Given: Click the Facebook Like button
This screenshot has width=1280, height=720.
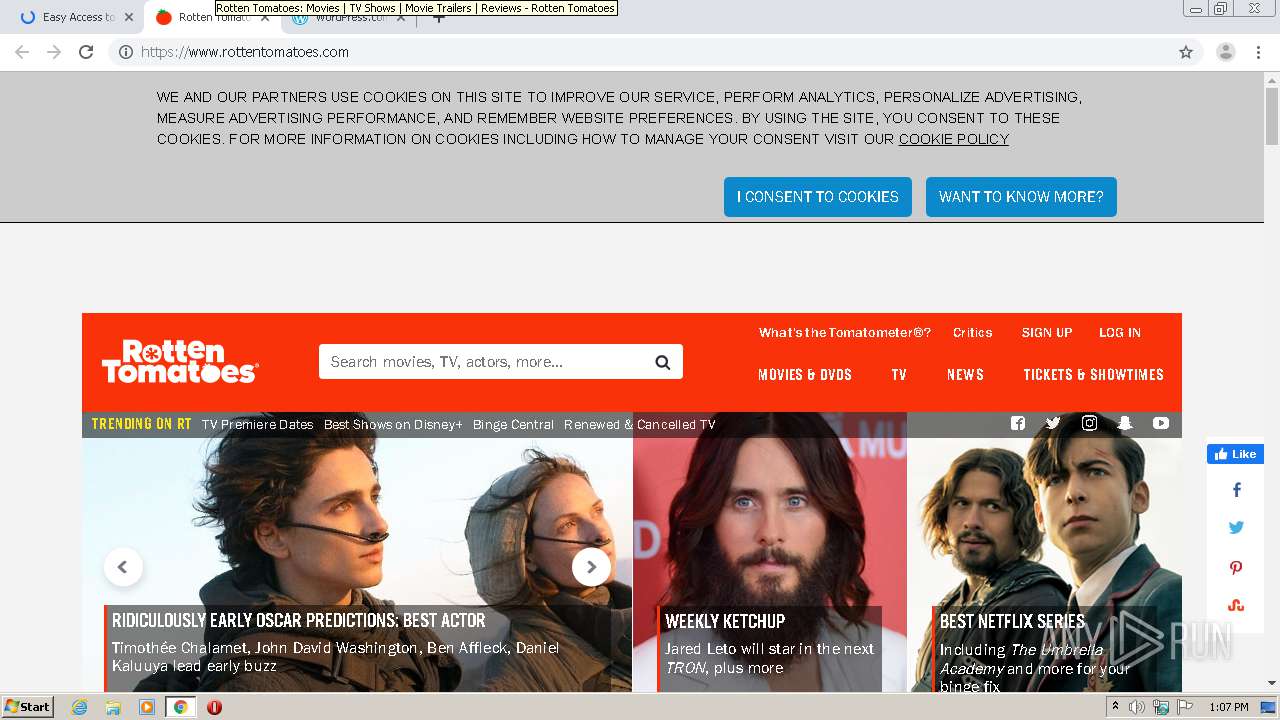Looking at the screenshot, I should pyautogui.click(x=1235, y=454).
